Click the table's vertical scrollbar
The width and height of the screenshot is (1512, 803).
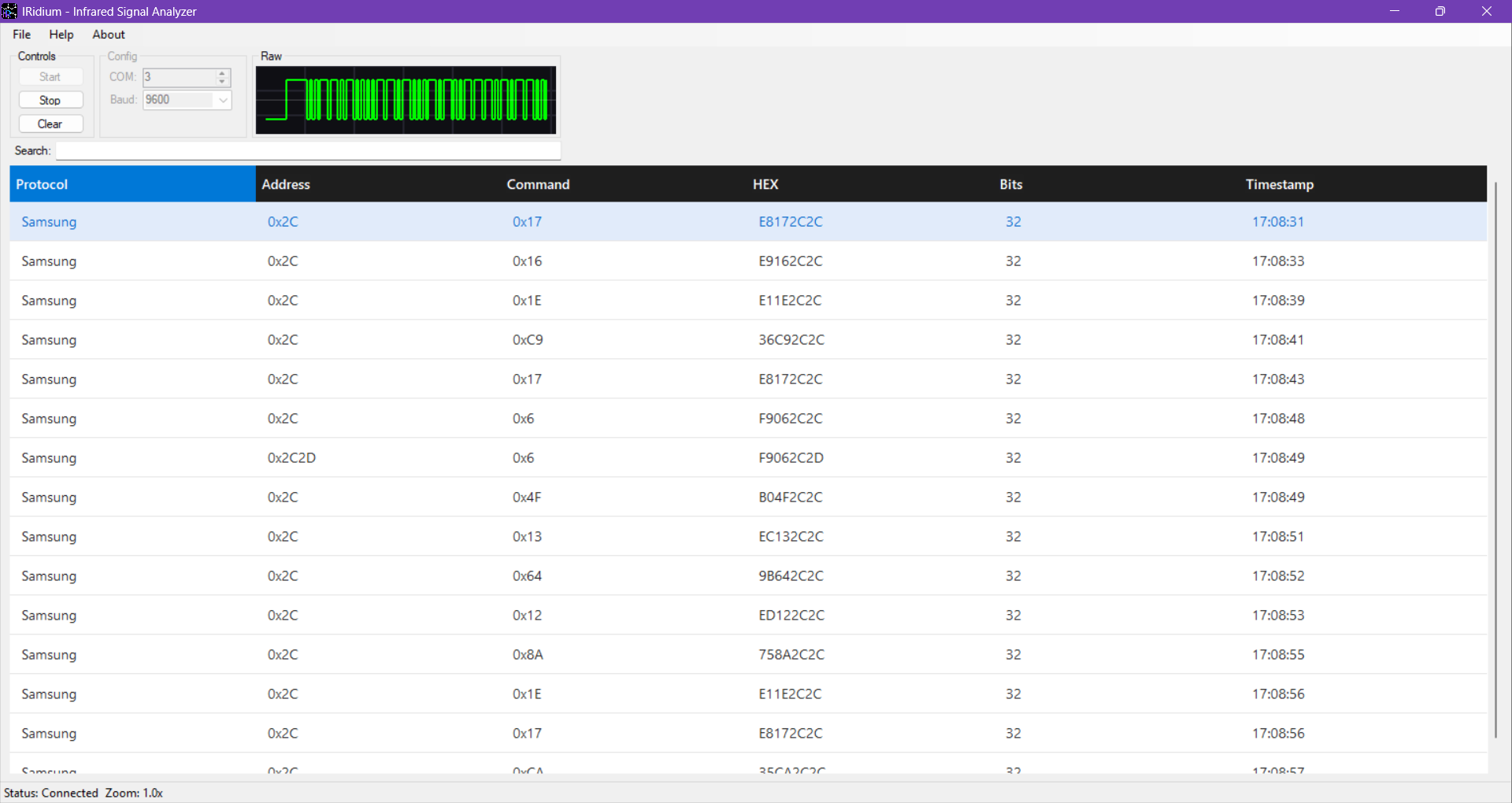point(1495,461)
